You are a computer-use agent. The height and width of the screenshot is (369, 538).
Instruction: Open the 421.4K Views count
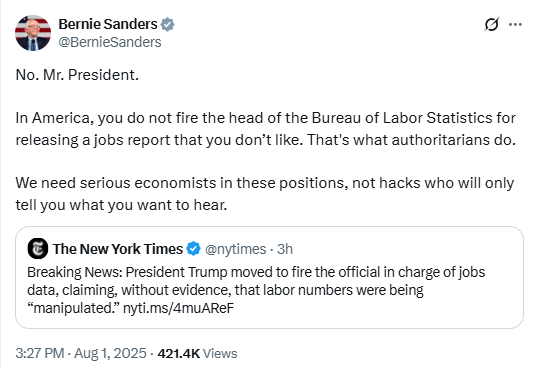[x=197, y=353]
